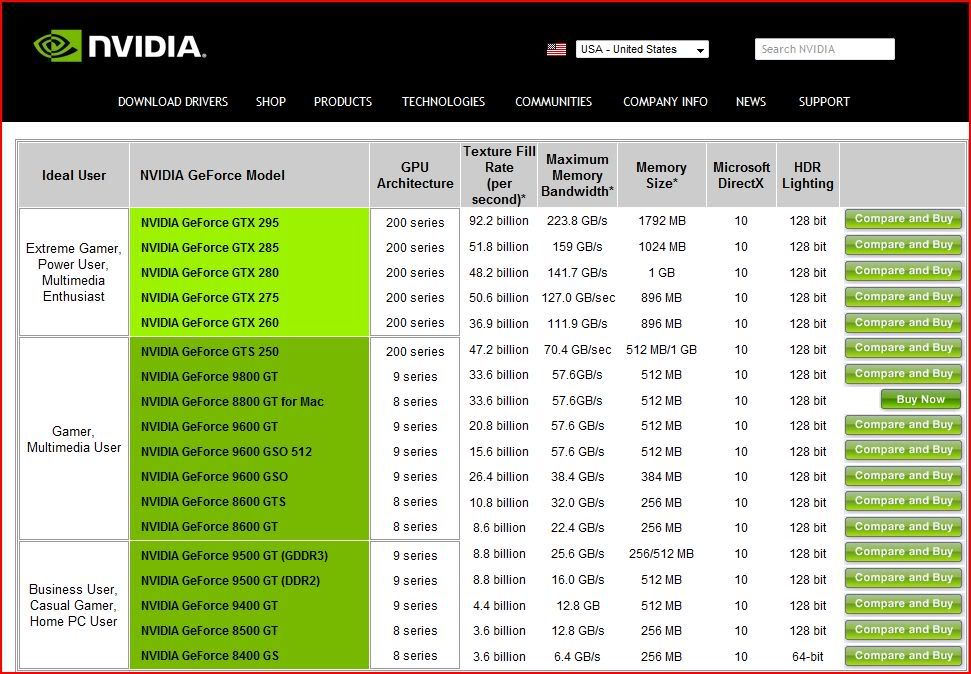Viewport: 971px width, 674px height.
Task: Open the Shop menu item
Action: coord(270,102)
